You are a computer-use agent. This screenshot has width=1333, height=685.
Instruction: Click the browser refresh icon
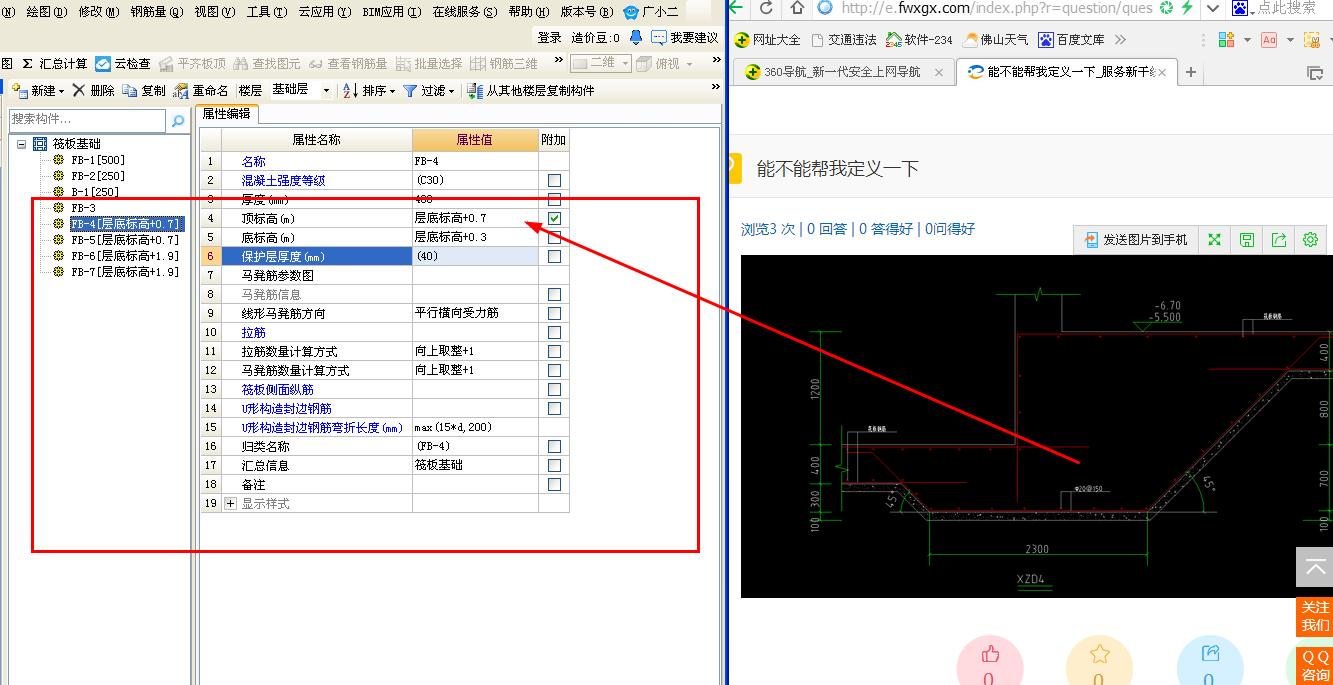(x=766, y=8)
